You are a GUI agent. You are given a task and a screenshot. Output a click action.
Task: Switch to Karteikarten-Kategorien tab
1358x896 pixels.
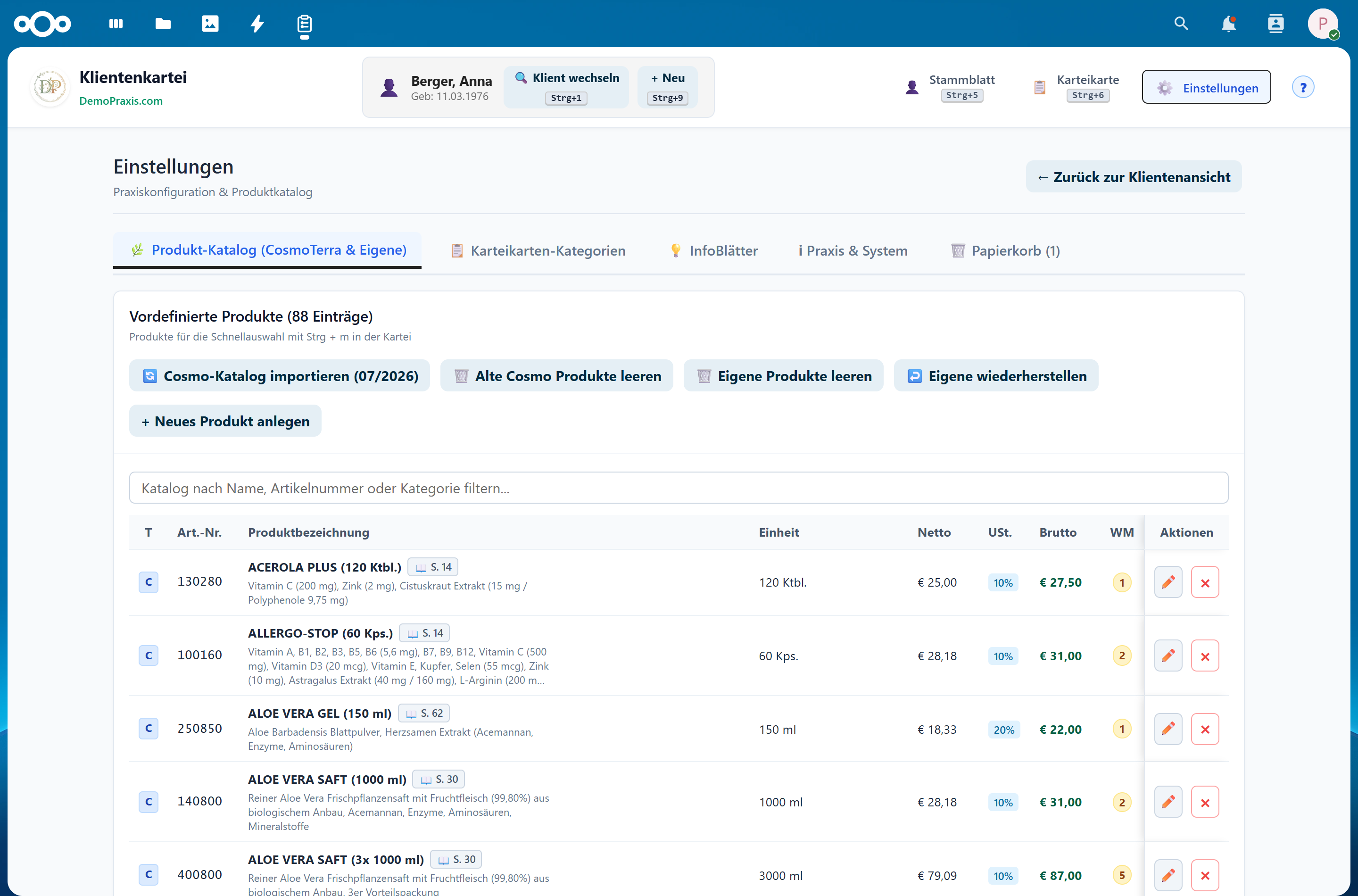538,250
